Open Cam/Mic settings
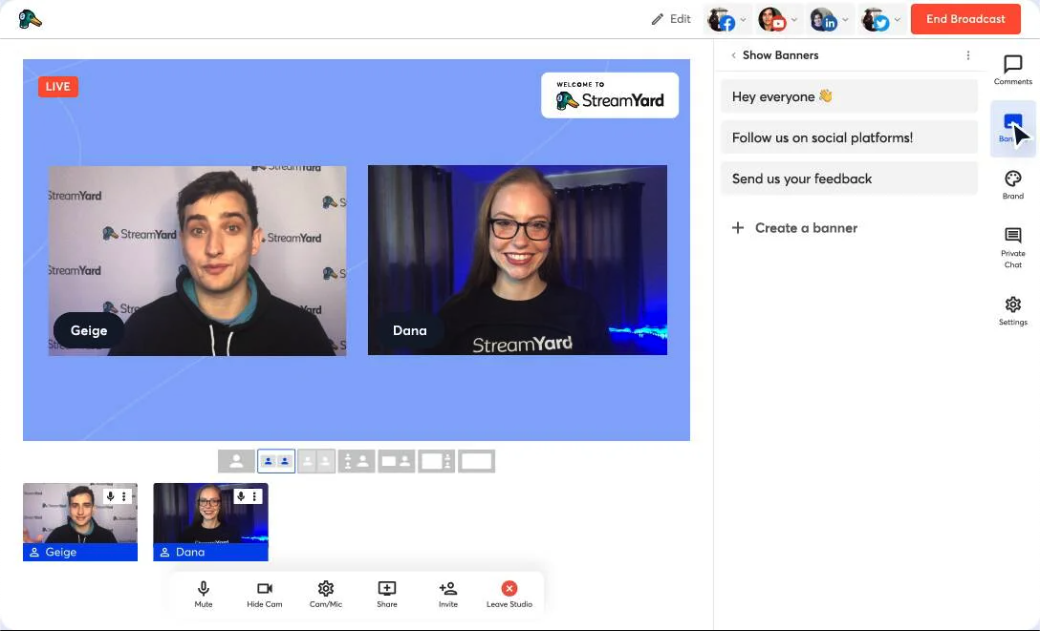Viewport: 1040px width, 631px height. 325,589
